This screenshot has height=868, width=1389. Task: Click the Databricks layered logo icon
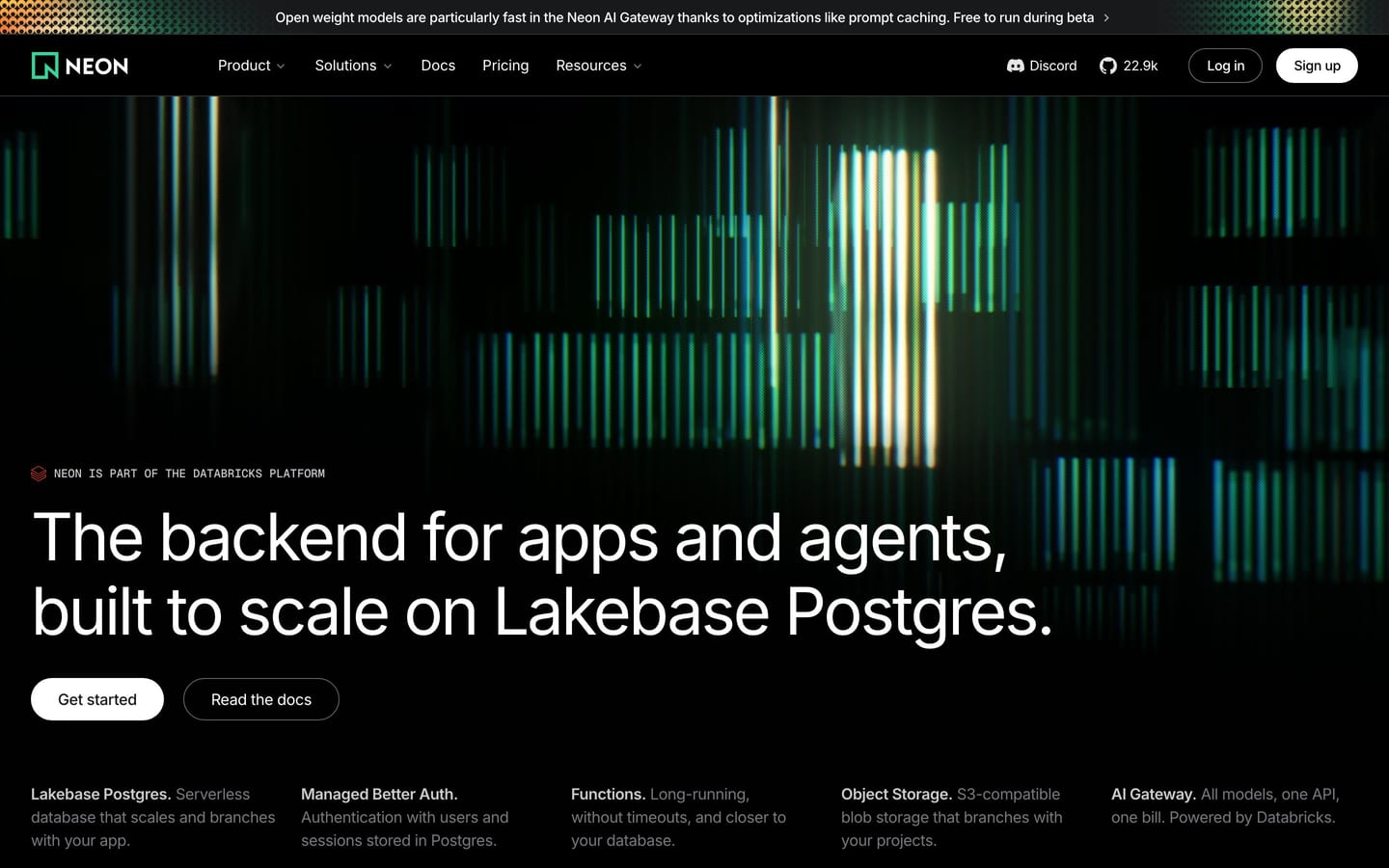39,474
